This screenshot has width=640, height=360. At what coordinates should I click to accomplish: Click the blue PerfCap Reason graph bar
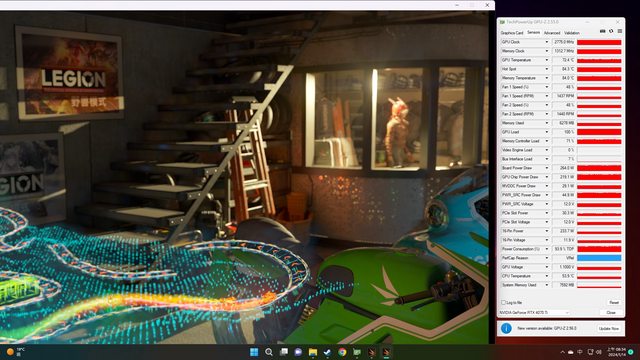pyautogui.click(x=599, y=258)
